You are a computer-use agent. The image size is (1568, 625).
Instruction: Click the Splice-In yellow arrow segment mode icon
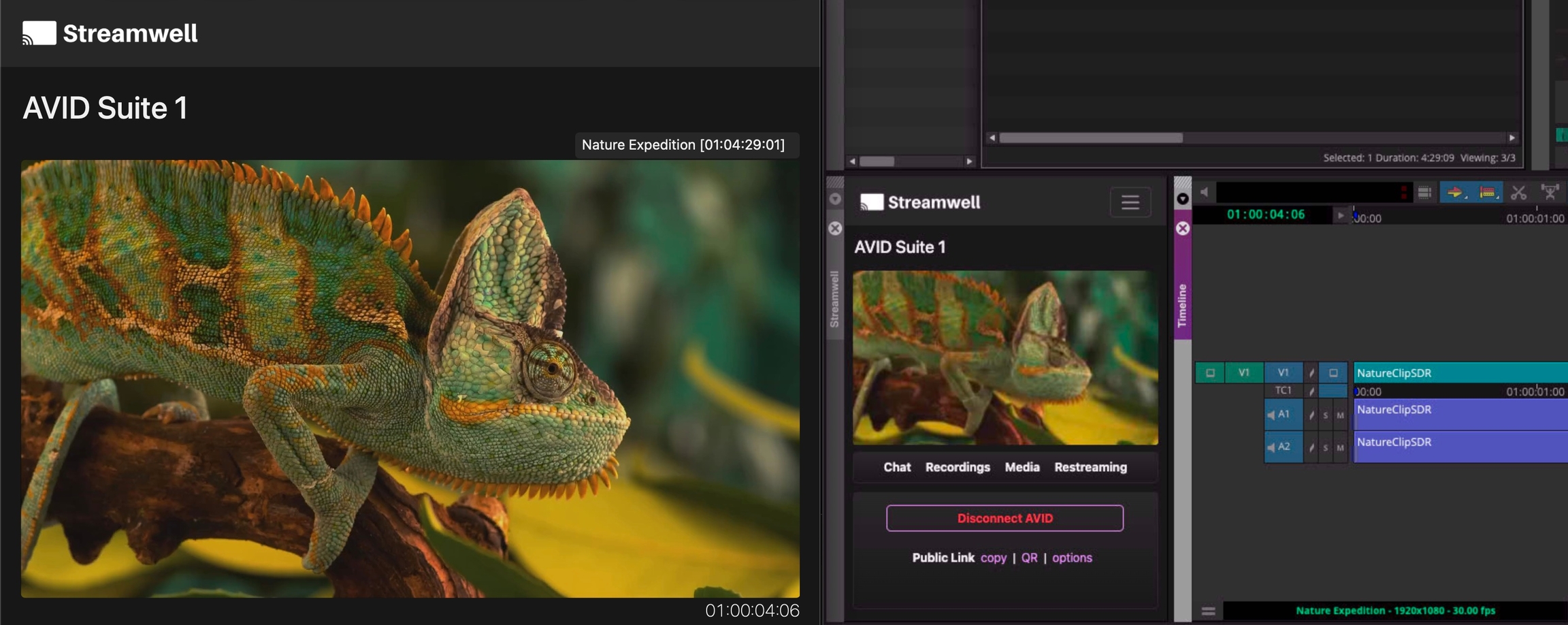(1454, 193)
